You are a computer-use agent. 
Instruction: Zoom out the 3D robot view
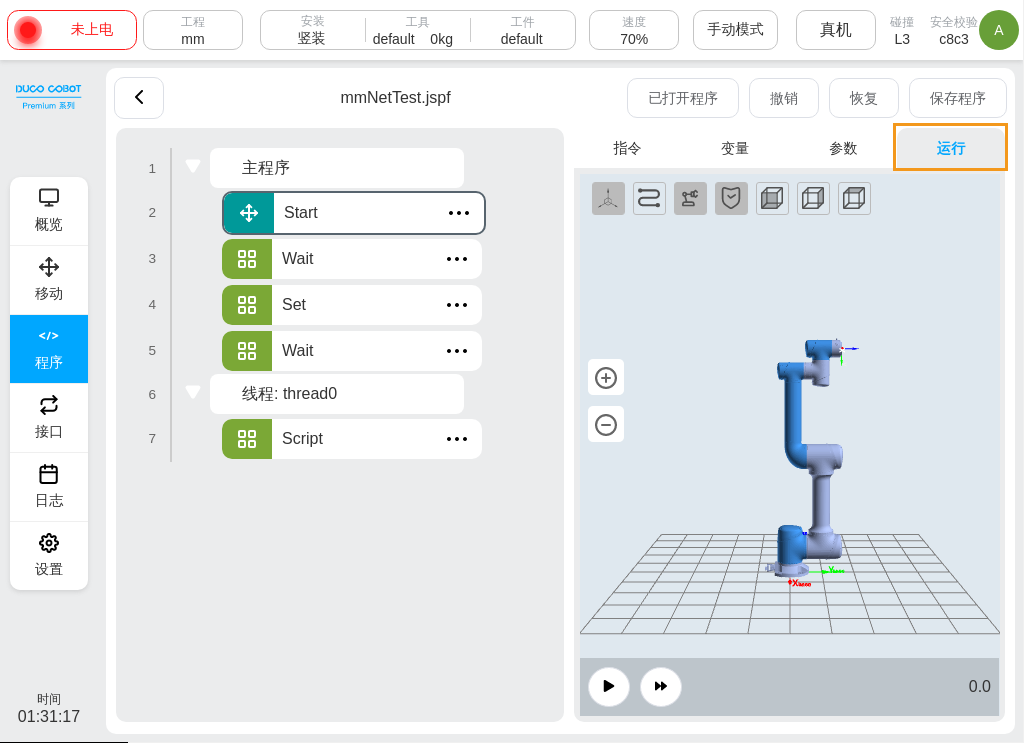(x=606, y=424)
